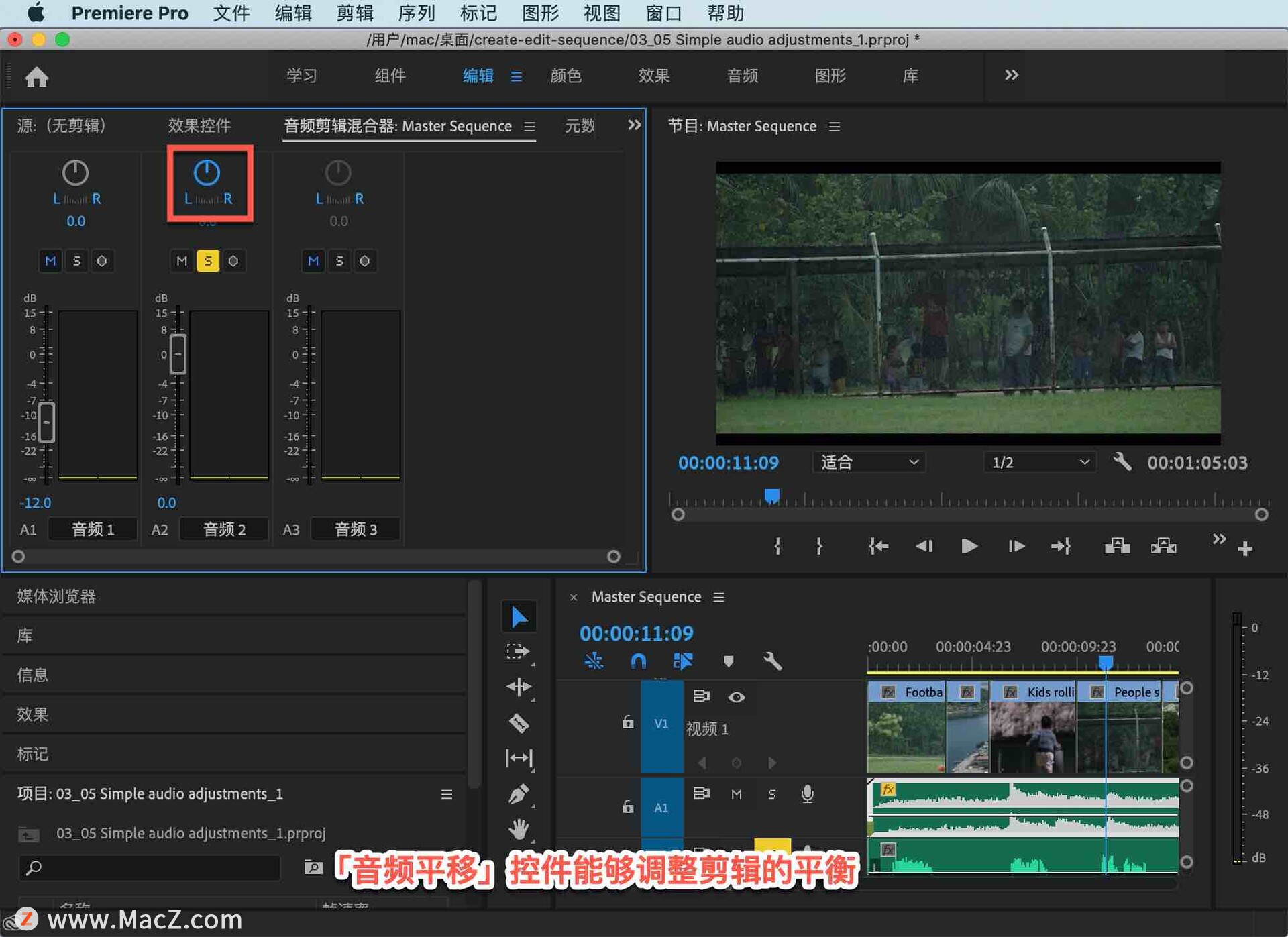
Task: Open the zoom level dropdown (适合)
Action: pyautogui.click(x=869, y=462)
